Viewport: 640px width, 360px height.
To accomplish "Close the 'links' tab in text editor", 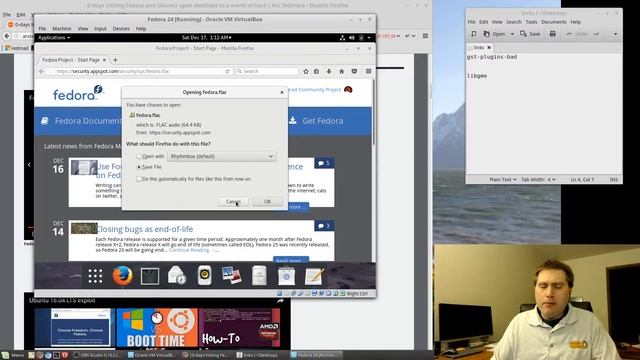I will (489, 47).
